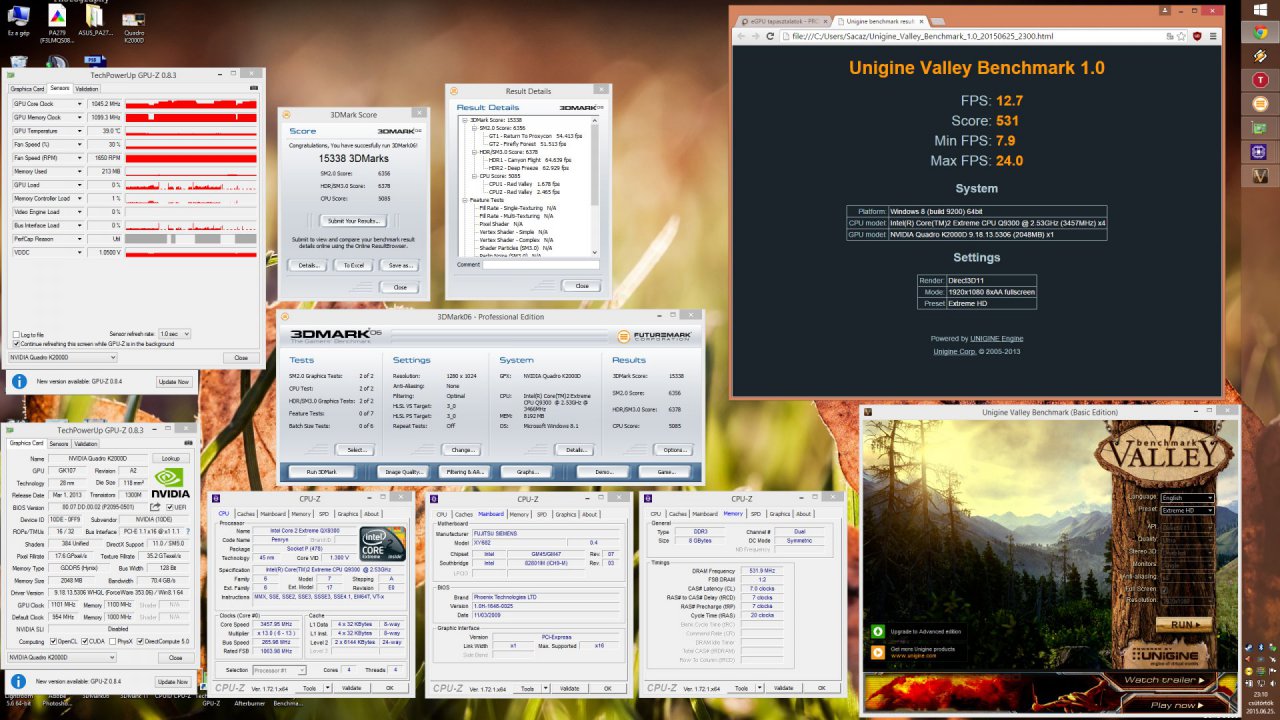Click the red T icon in right sidebar

pos(1261,80)
